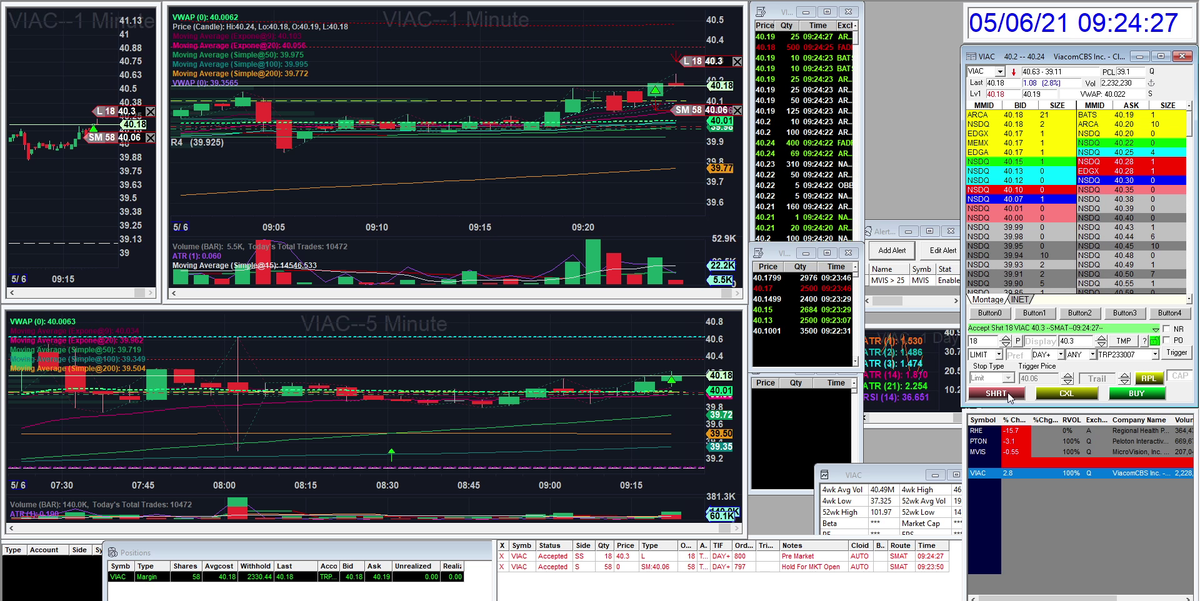Click the green BUY button

pos(1137,393)
